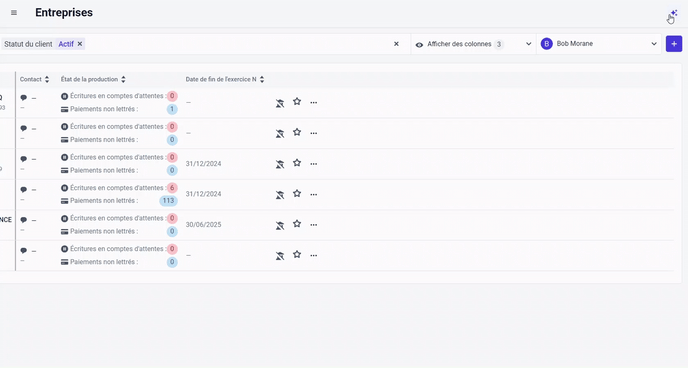Click comment icon in row with 113 payments
The height and width of the screenshot is (368, 688).
[24, 190]
